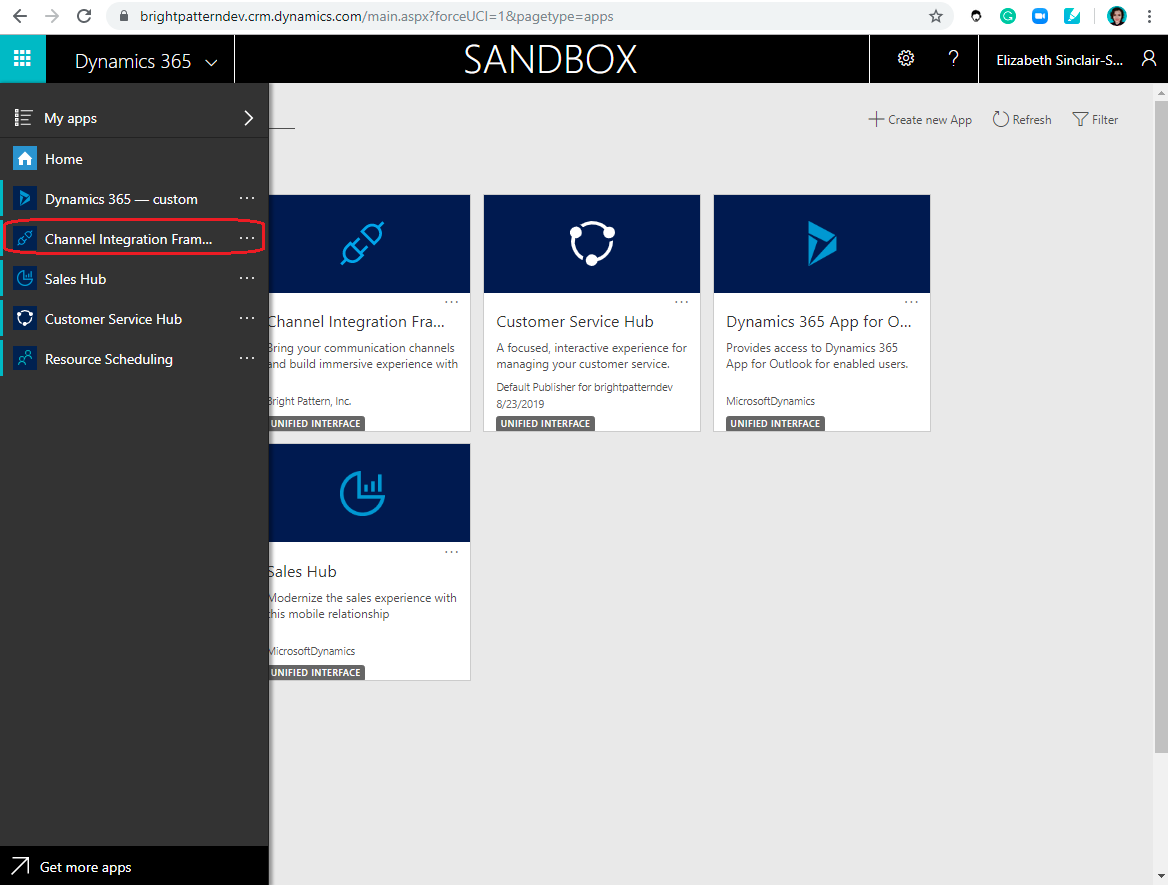Screen dimensions: 1168x885
Task: Open more options for Channel Integration Fram... in sidebar
Action: tap(247, 238)
